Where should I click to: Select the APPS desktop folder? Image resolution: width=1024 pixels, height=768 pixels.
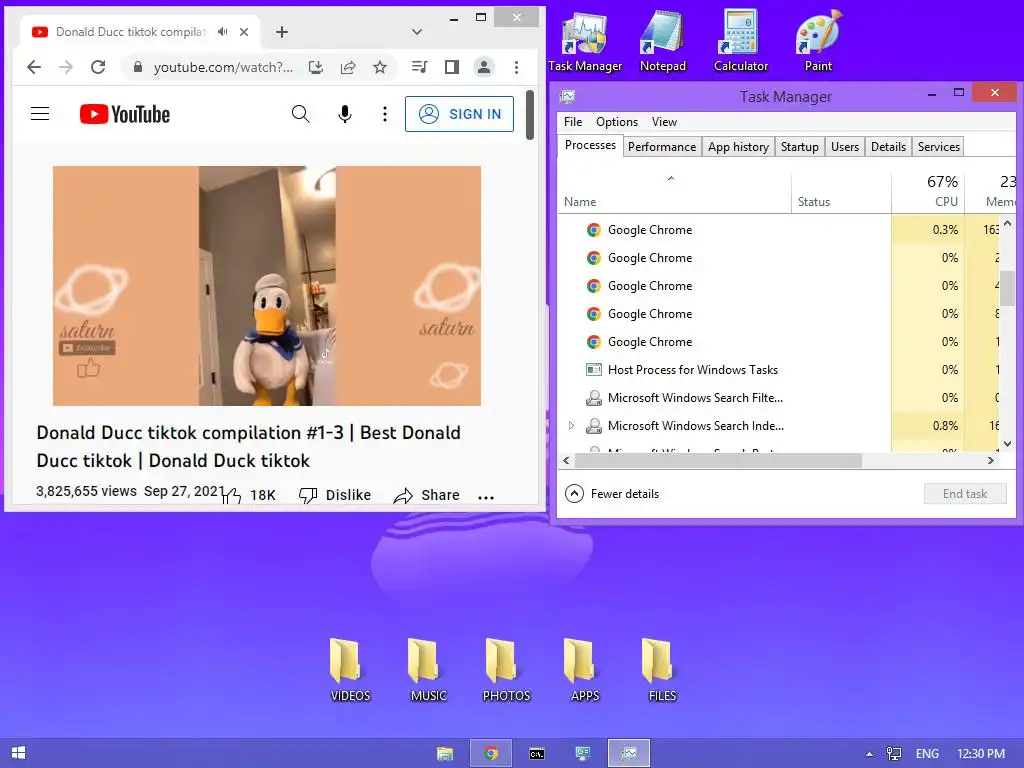(584, 671)
